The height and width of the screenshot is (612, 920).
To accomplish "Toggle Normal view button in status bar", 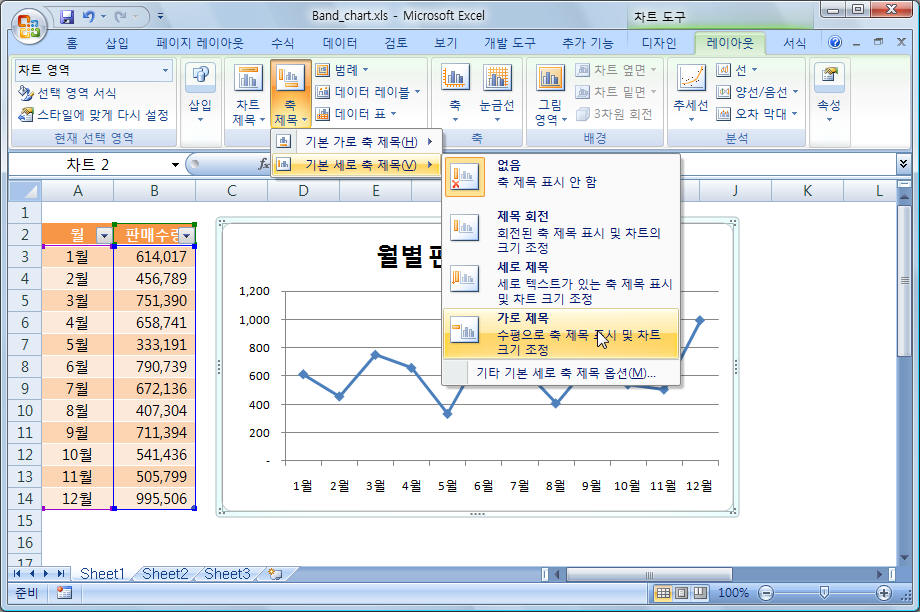I will [x=662, y=593].
